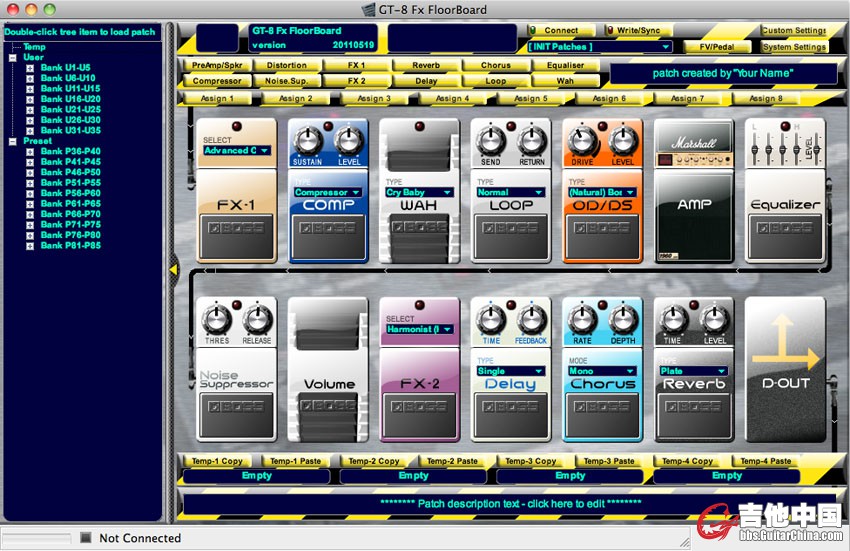The height and width of the screenshot is (551, 850).
Task: Click the yellow sidebar collapse arrow
Action: tap(173, 269)
